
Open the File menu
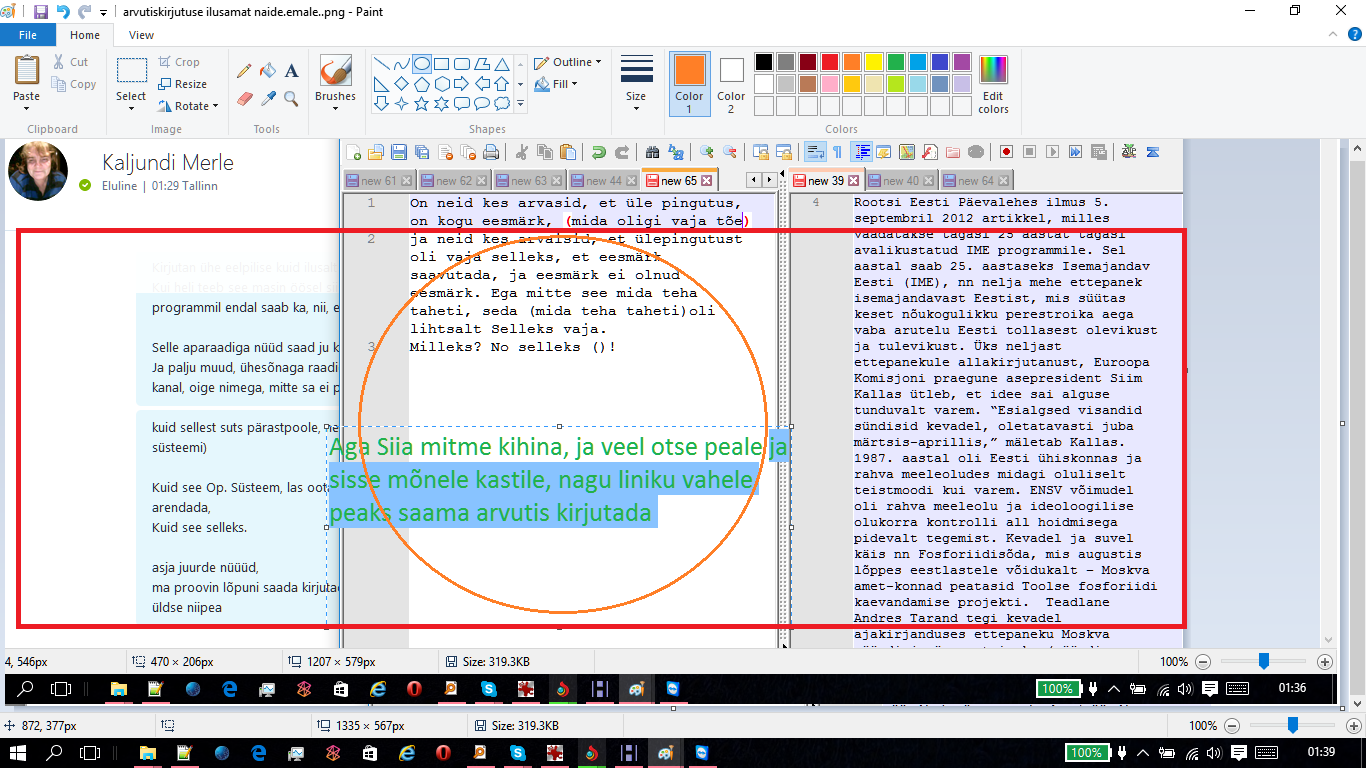[27, 35]
